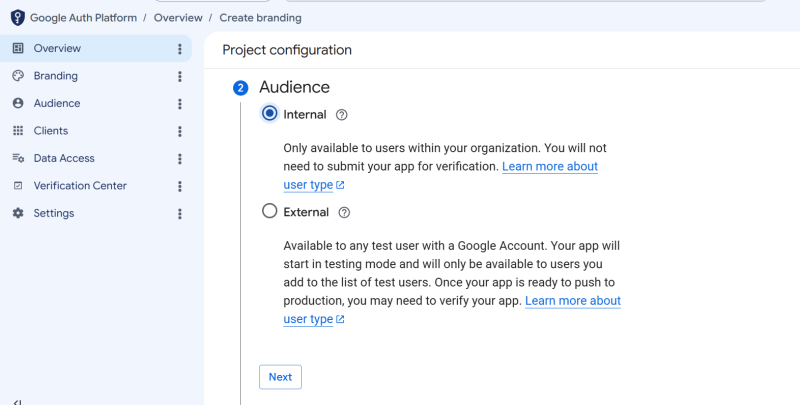The height and width of the screenshot is (405, 800).
Task: Select the External audience radio button
Action: coord(269,211)
